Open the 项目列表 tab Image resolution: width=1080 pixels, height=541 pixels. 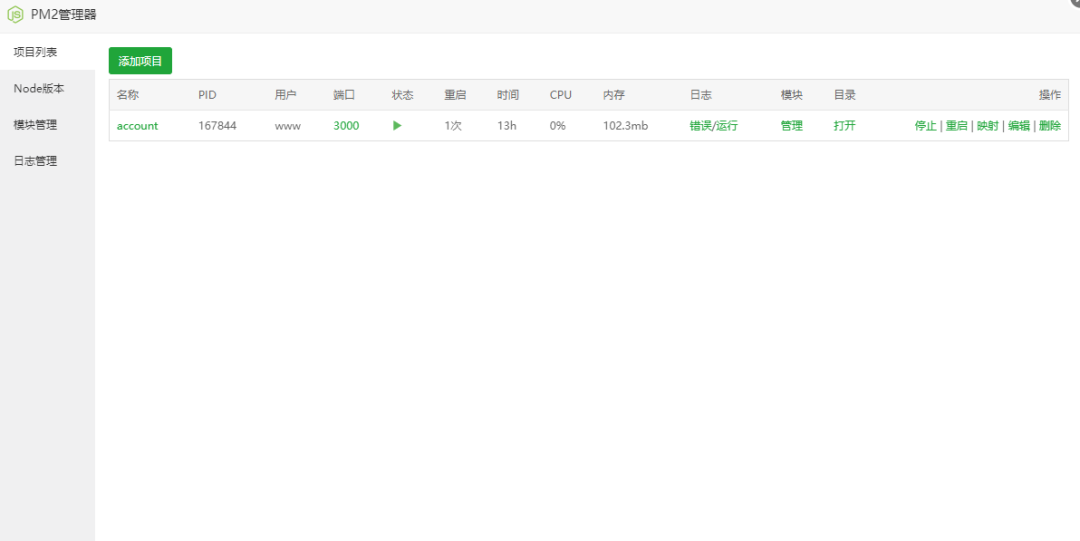click(48, 52)
